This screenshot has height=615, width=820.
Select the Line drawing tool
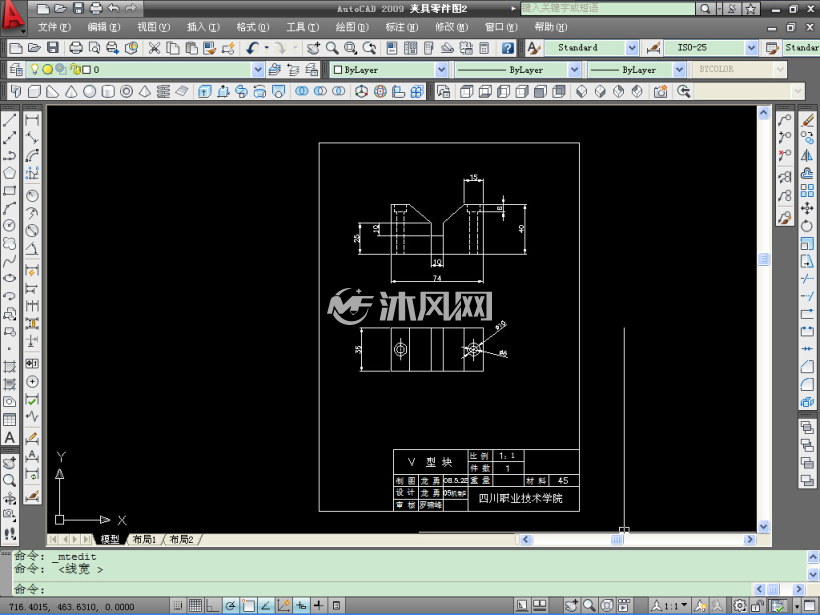click(x=9, y=120)
